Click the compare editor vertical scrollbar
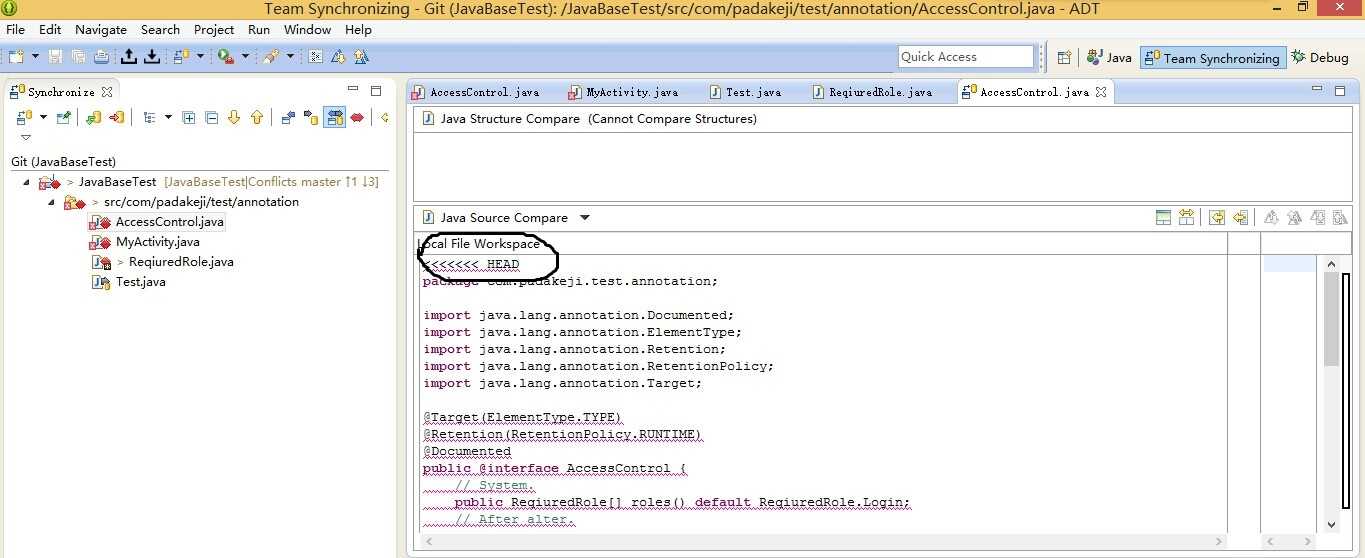Image resolution: width=1365 pixels, height=558 pixels. [1331, 394]
